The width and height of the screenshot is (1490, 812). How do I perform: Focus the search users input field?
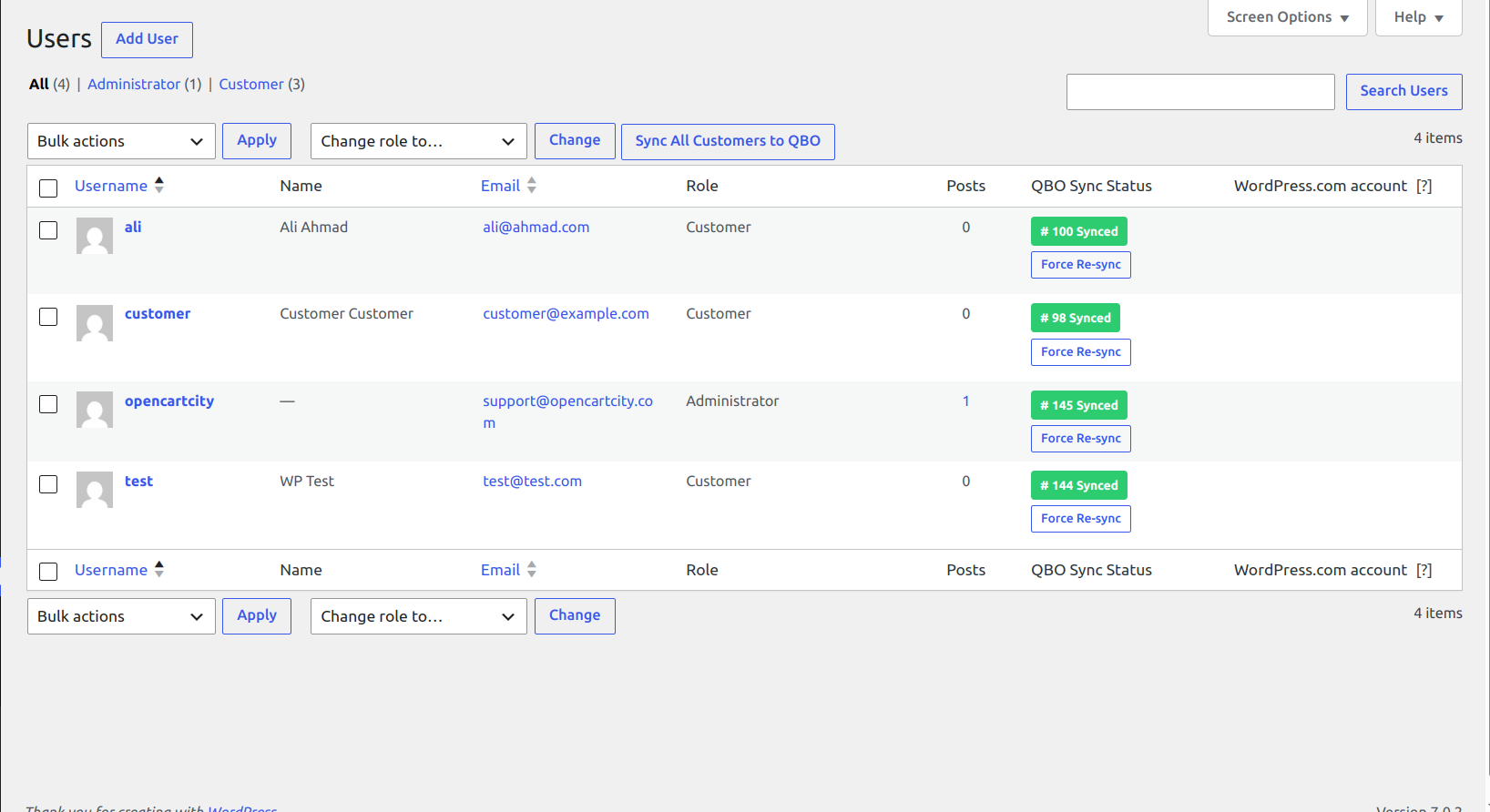(x=1200, y=92)
